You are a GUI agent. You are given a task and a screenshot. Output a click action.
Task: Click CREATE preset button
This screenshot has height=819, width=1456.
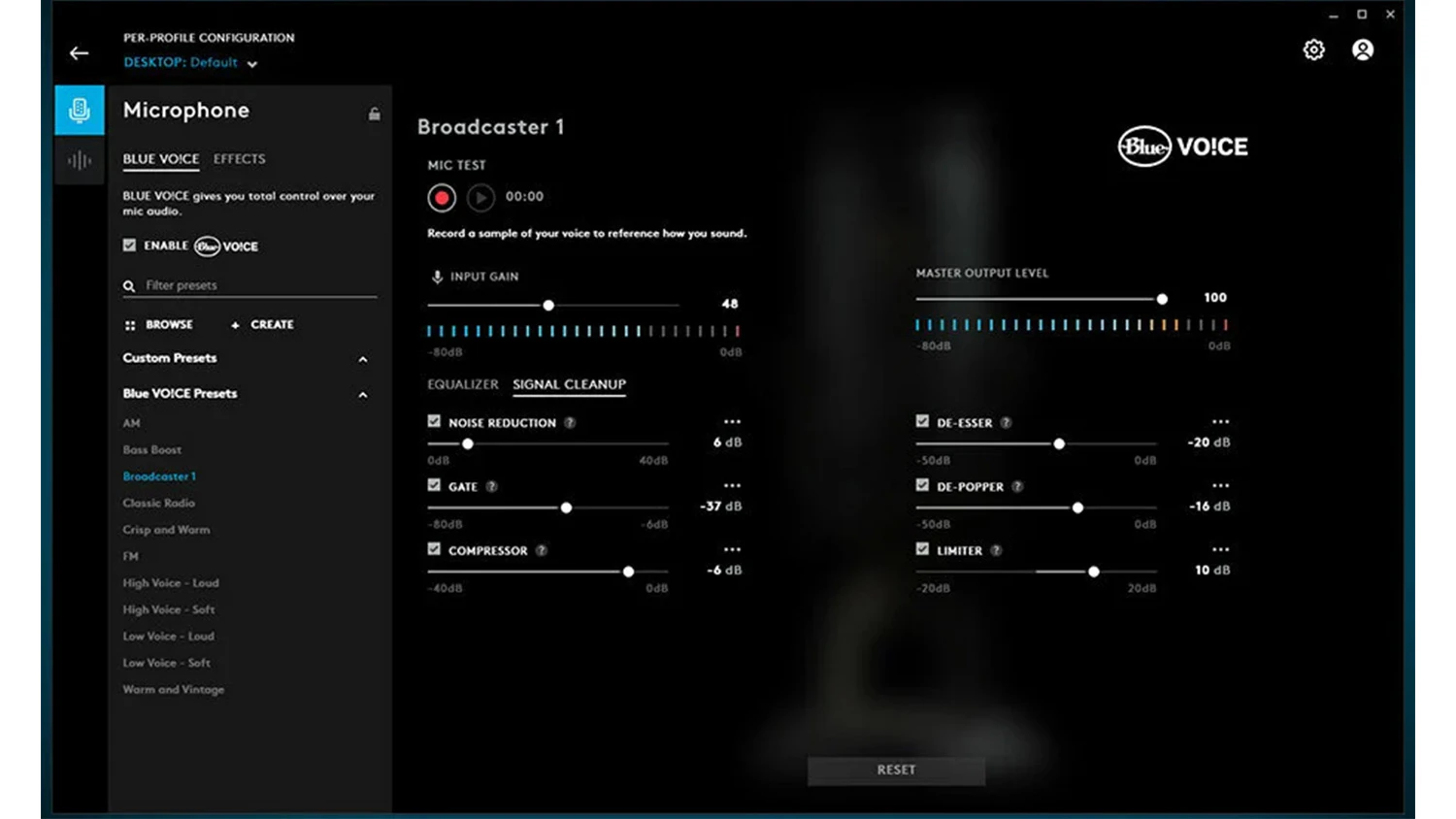(262, 325)
